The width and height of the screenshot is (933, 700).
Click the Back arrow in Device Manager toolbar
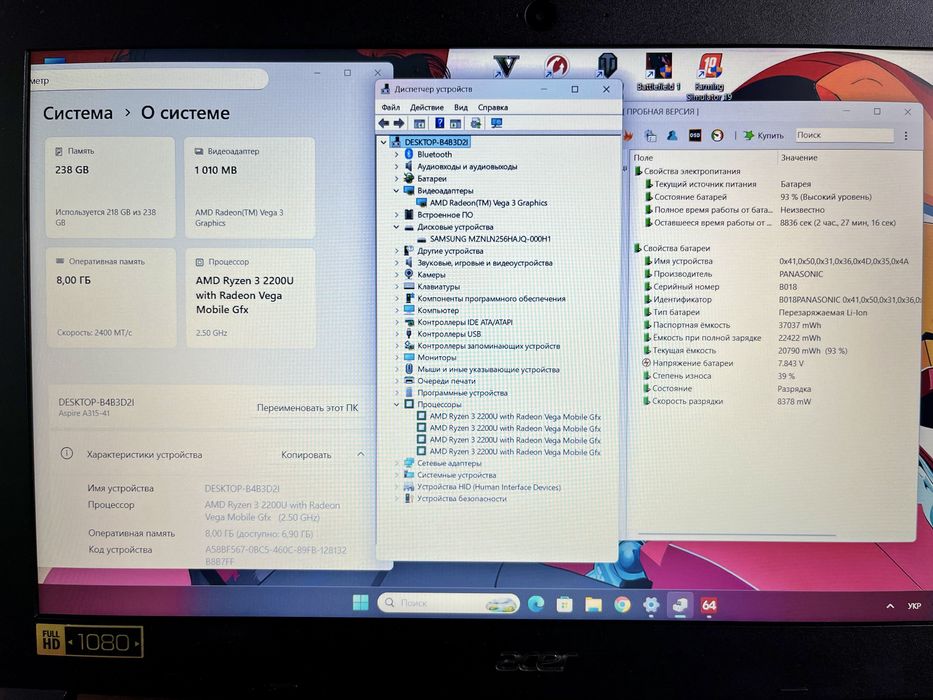(384, 123)
